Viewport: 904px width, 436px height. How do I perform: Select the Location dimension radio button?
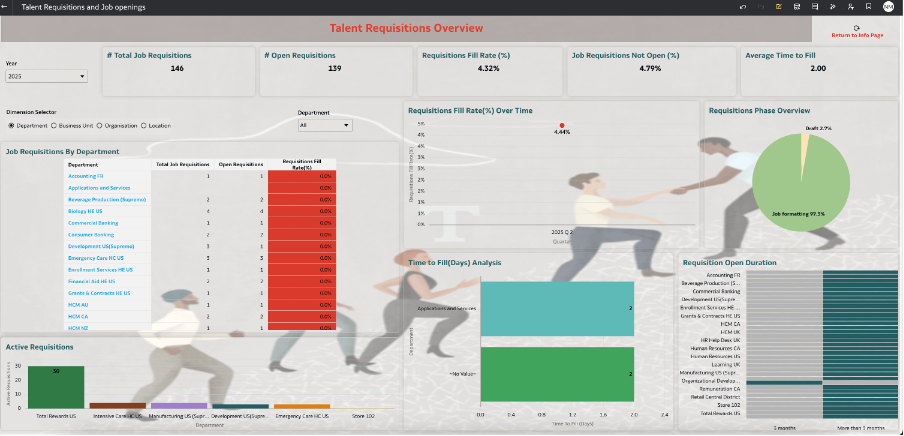[x=144, y=125]
